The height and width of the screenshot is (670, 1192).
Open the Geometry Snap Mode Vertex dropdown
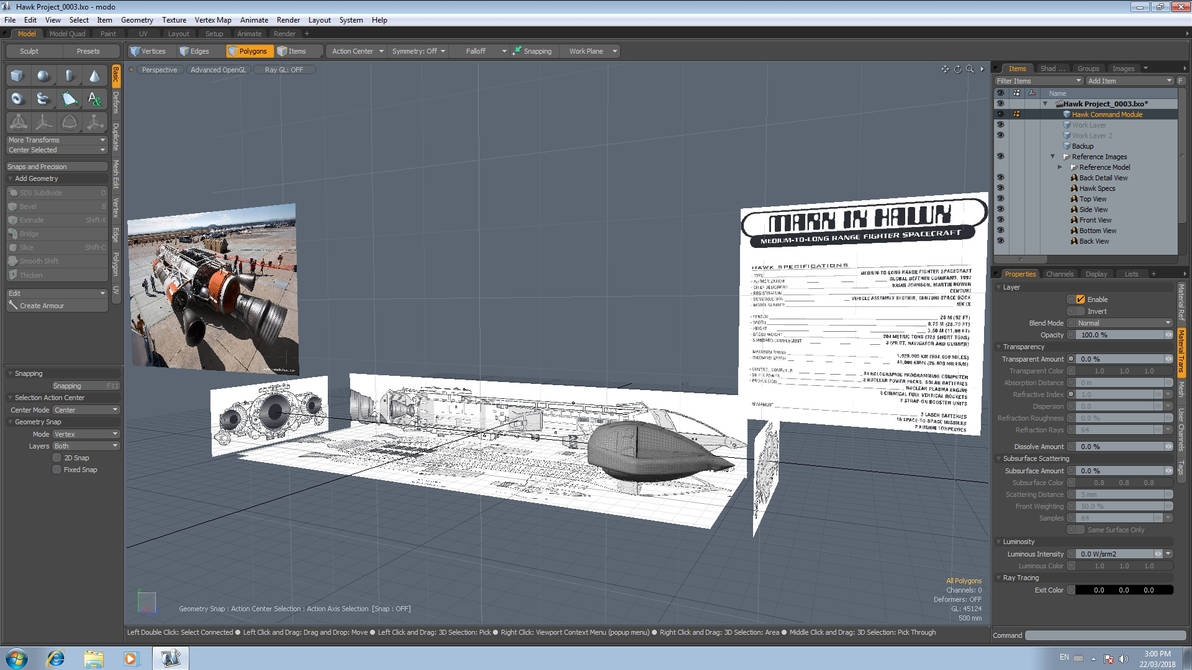(x=86, y=434)
